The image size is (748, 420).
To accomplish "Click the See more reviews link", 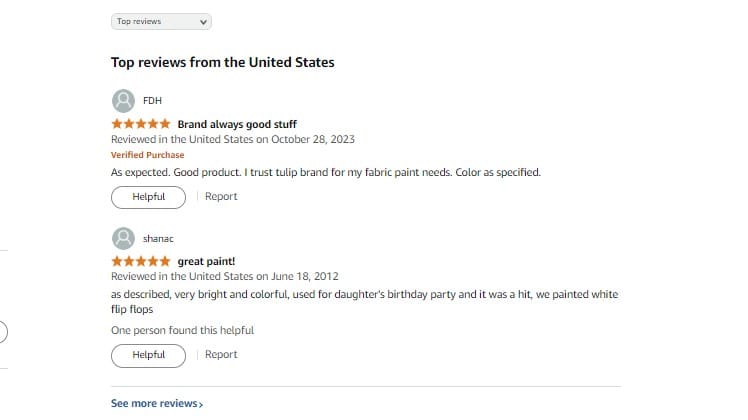I will coord(153,404).
